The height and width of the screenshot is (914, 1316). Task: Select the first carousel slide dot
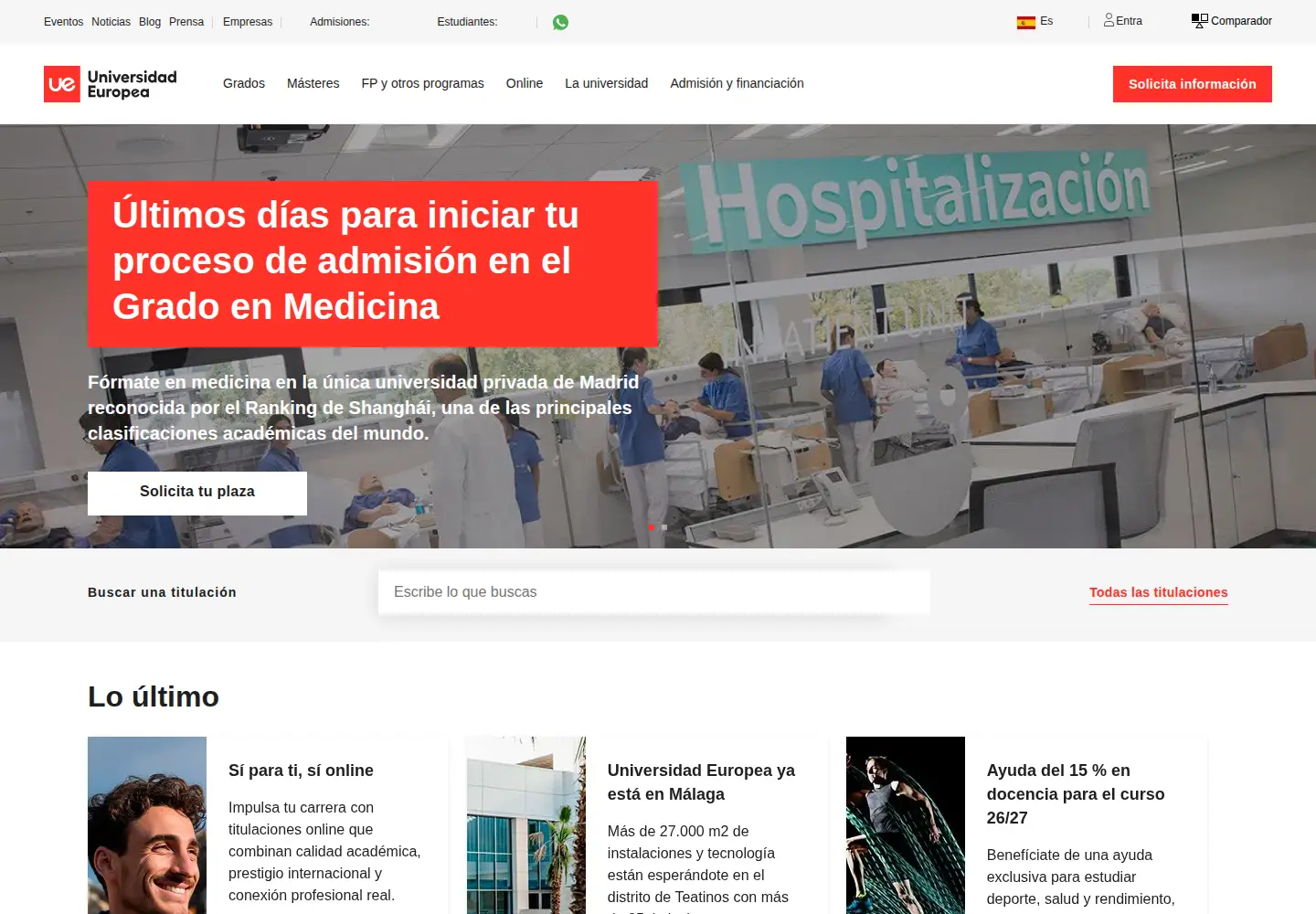[651, 527]
